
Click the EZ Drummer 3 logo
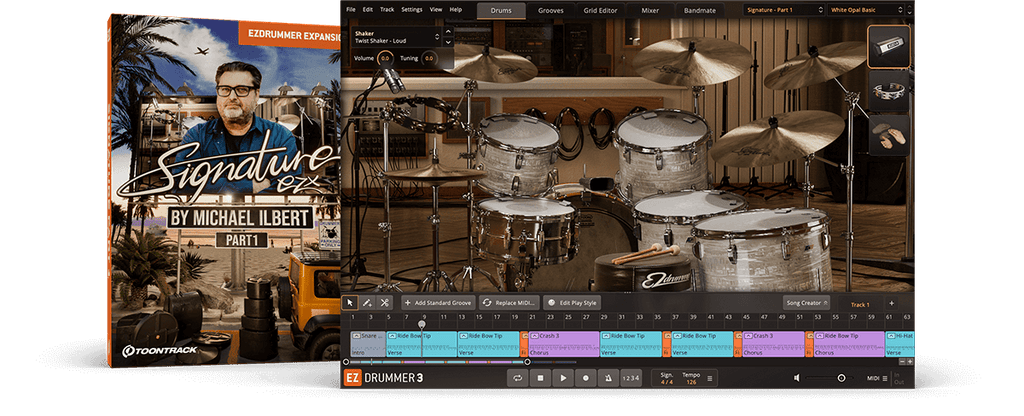click(x=384, y=377)
